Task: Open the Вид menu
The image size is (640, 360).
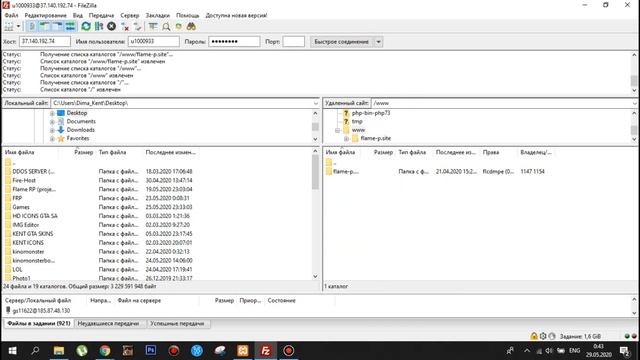Action: tap(78, 15)
